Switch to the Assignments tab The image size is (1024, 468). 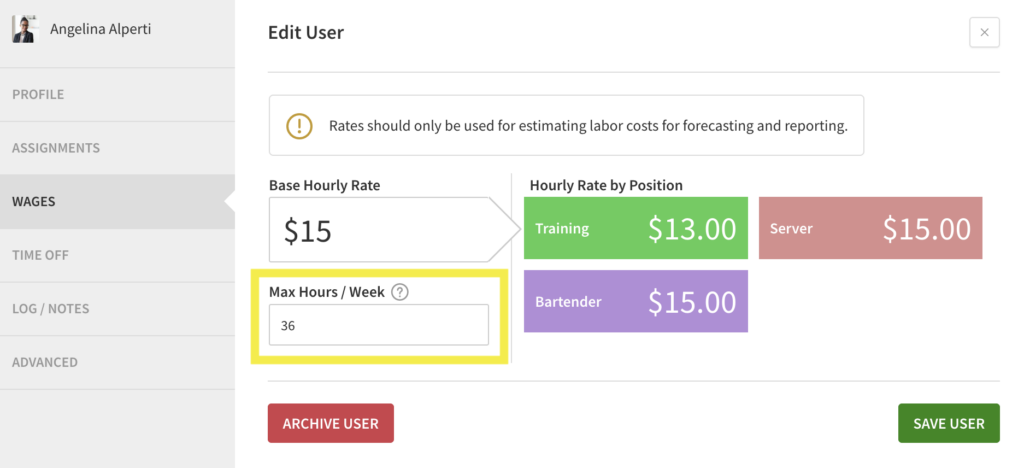point(56,148)
